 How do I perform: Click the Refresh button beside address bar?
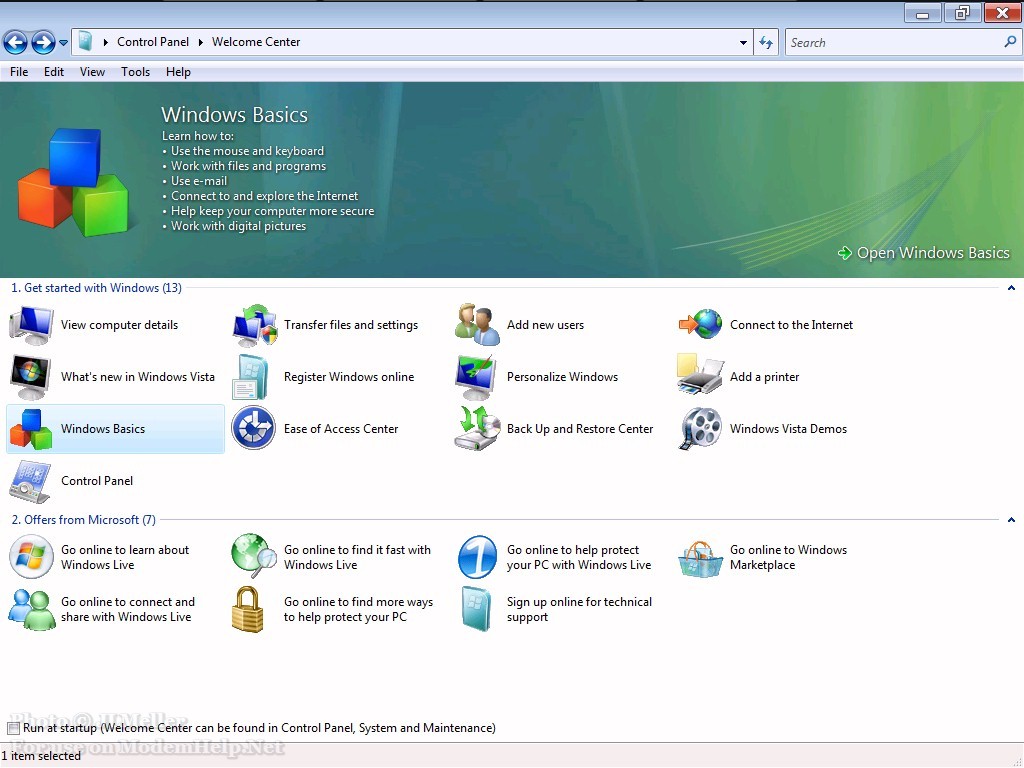click(766, 42)
